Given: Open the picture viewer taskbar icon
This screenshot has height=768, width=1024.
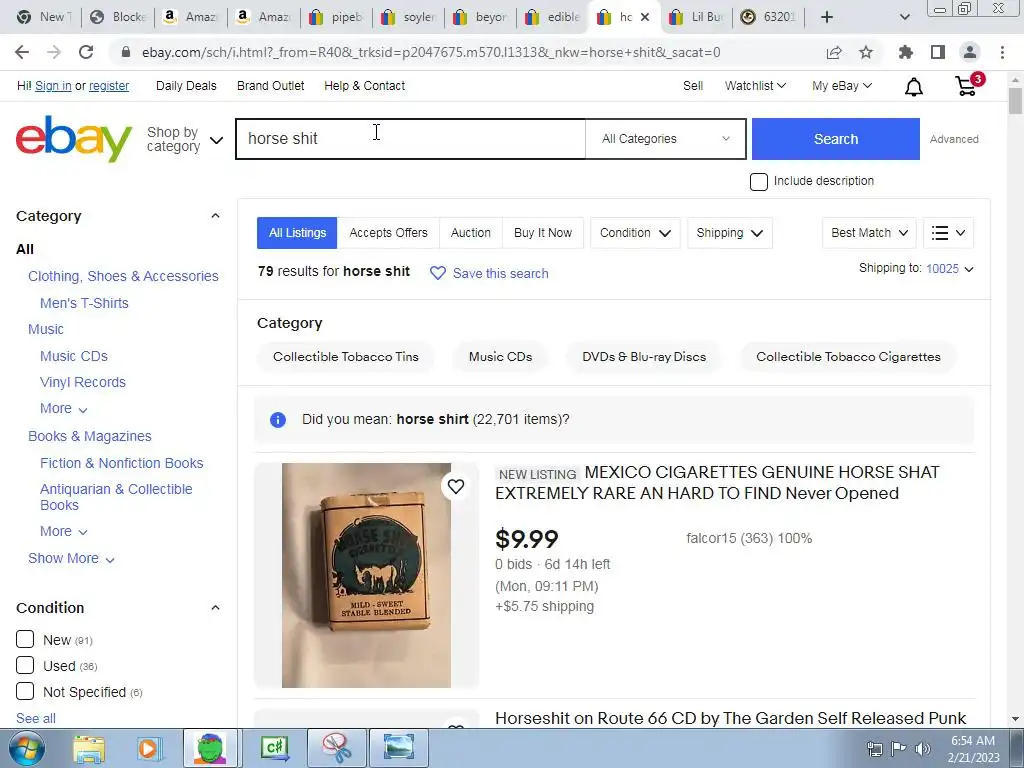Looking at the screenshot, I should [x=399, y=748].
